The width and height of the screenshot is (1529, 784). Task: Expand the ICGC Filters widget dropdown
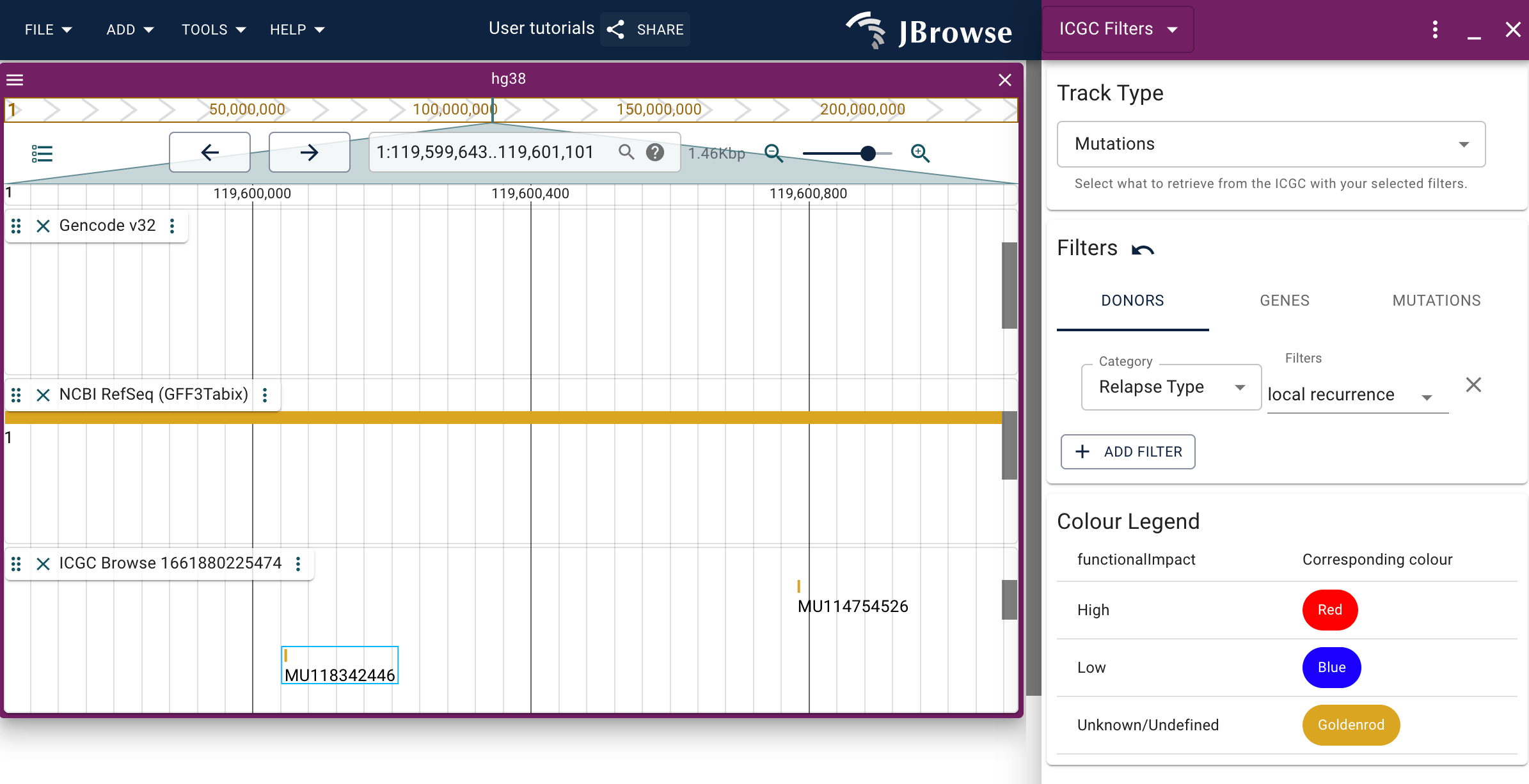click(x=1118, y=29)
